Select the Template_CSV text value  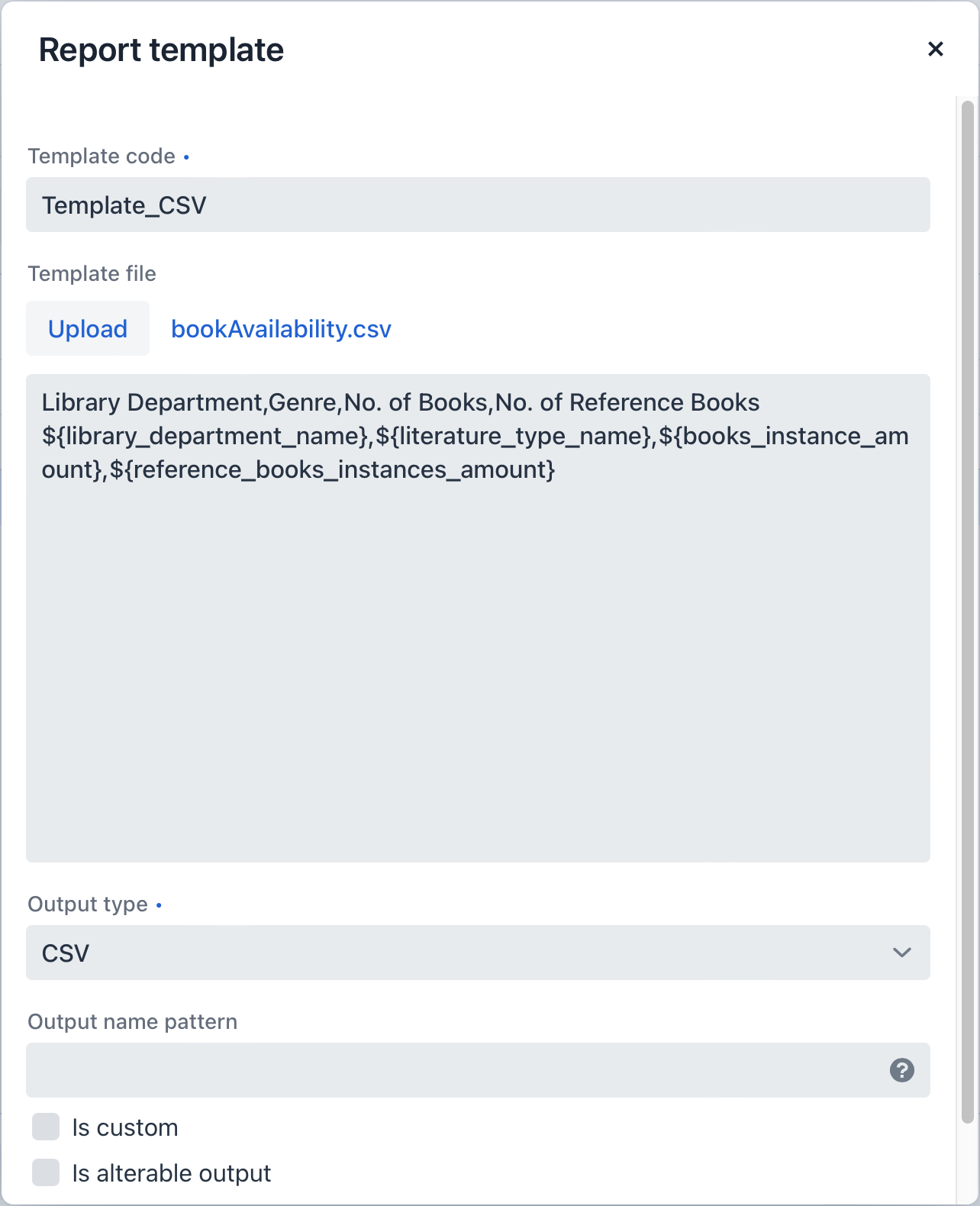[x=124, y=205]
